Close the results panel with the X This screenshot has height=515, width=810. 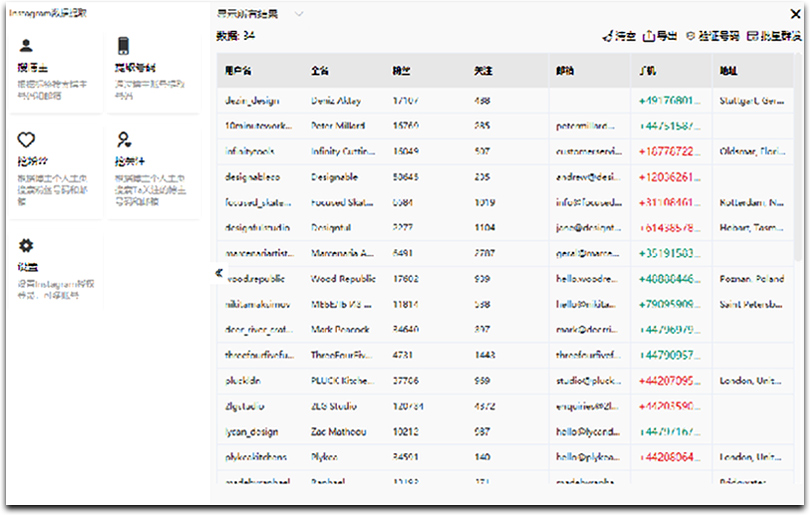(795, 13)
